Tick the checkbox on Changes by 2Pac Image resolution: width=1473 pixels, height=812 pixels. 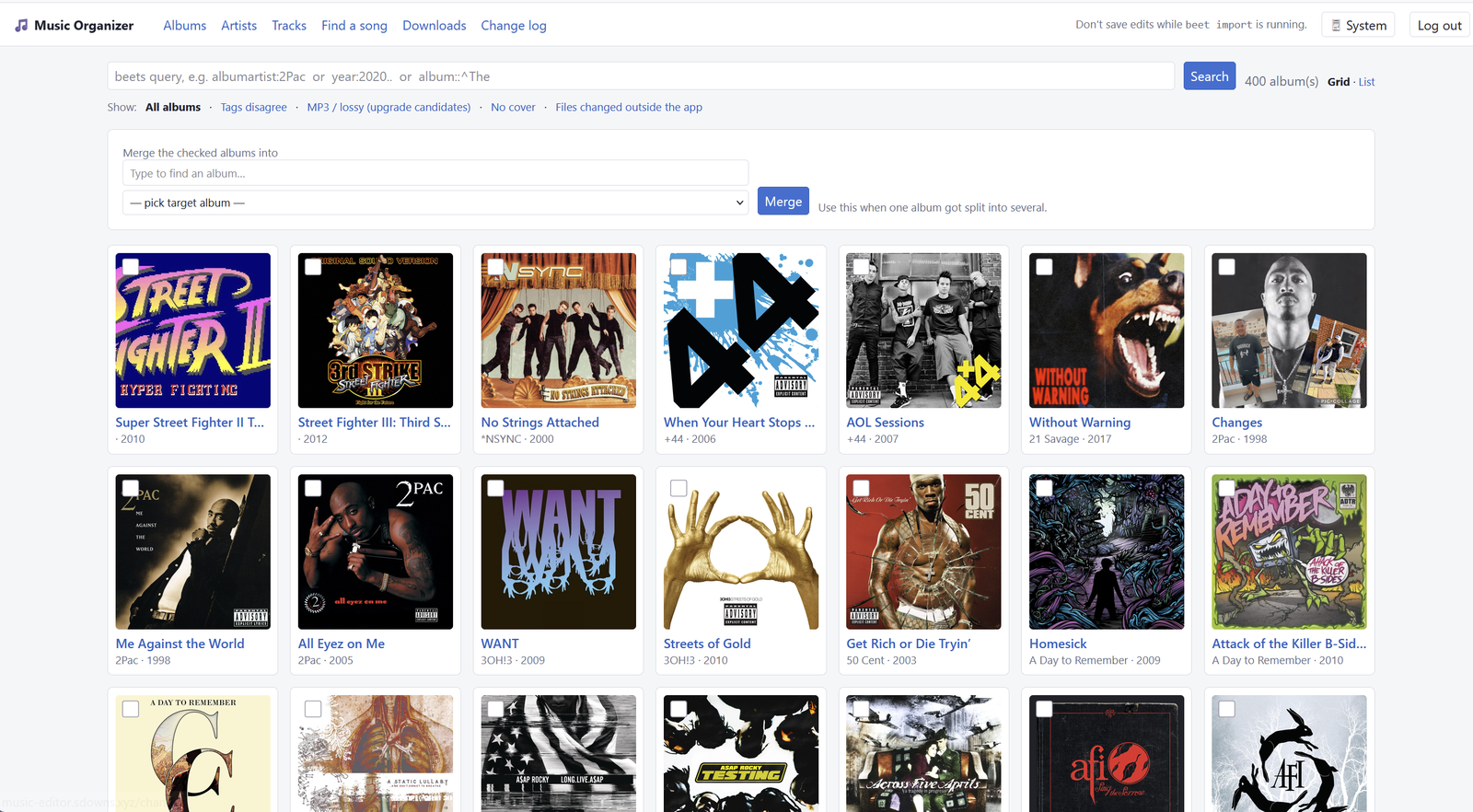coord(1227,267)
